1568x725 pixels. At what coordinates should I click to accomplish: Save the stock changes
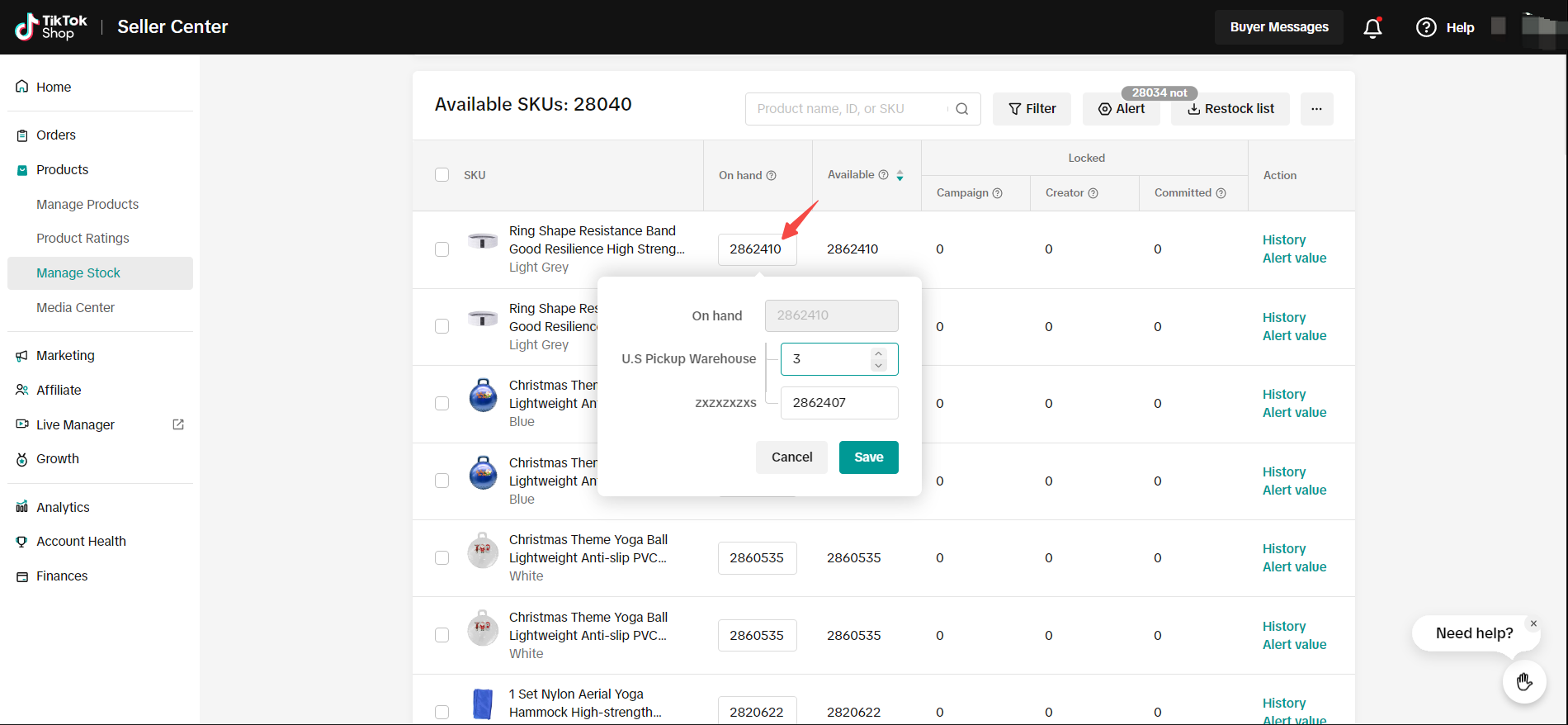(x=868, y=457)
